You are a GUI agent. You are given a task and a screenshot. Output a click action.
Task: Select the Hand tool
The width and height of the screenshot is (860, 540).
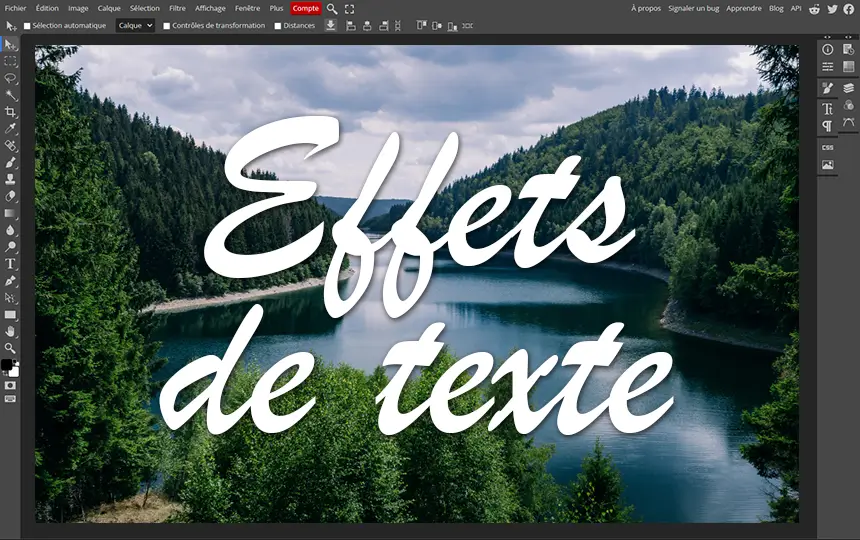click(x=10, y=331)
